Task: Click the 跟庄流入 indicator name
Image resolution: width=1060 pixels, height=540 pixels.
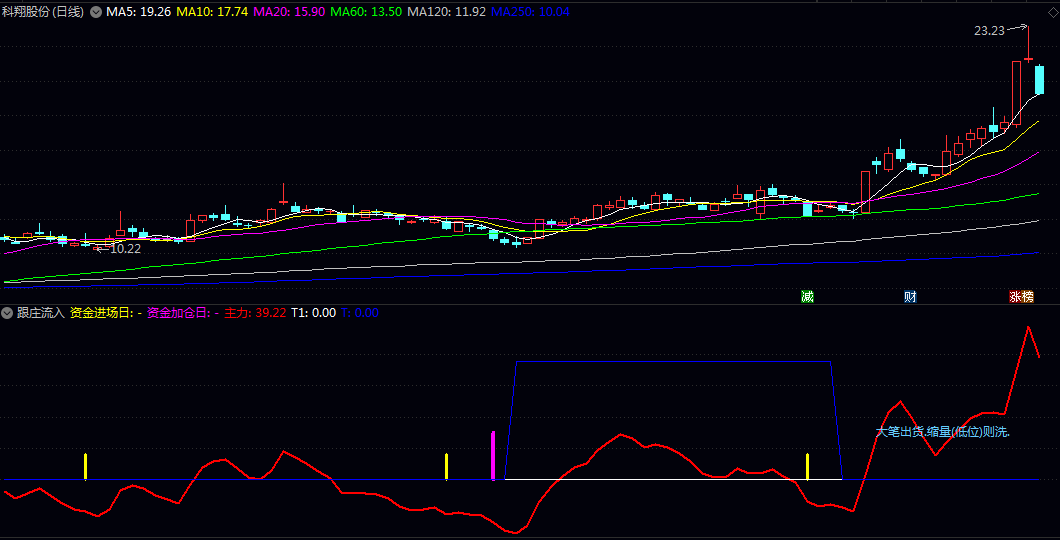Action: point(41,313)
